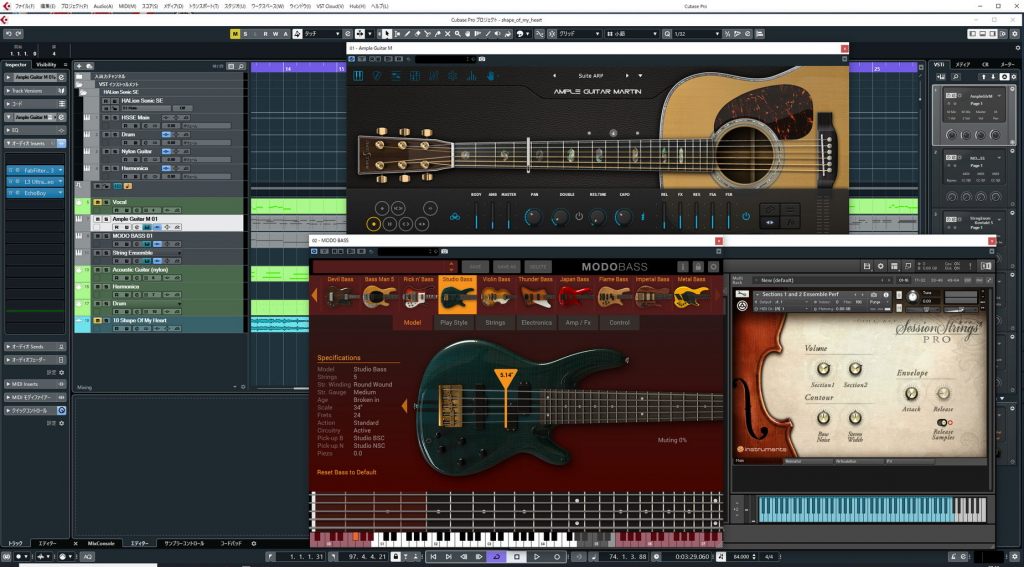The image size is (1024, 567).
Task: Open the automation mode dropdown in toolbar
Action: pyautogui.click(x=322, y=33)
